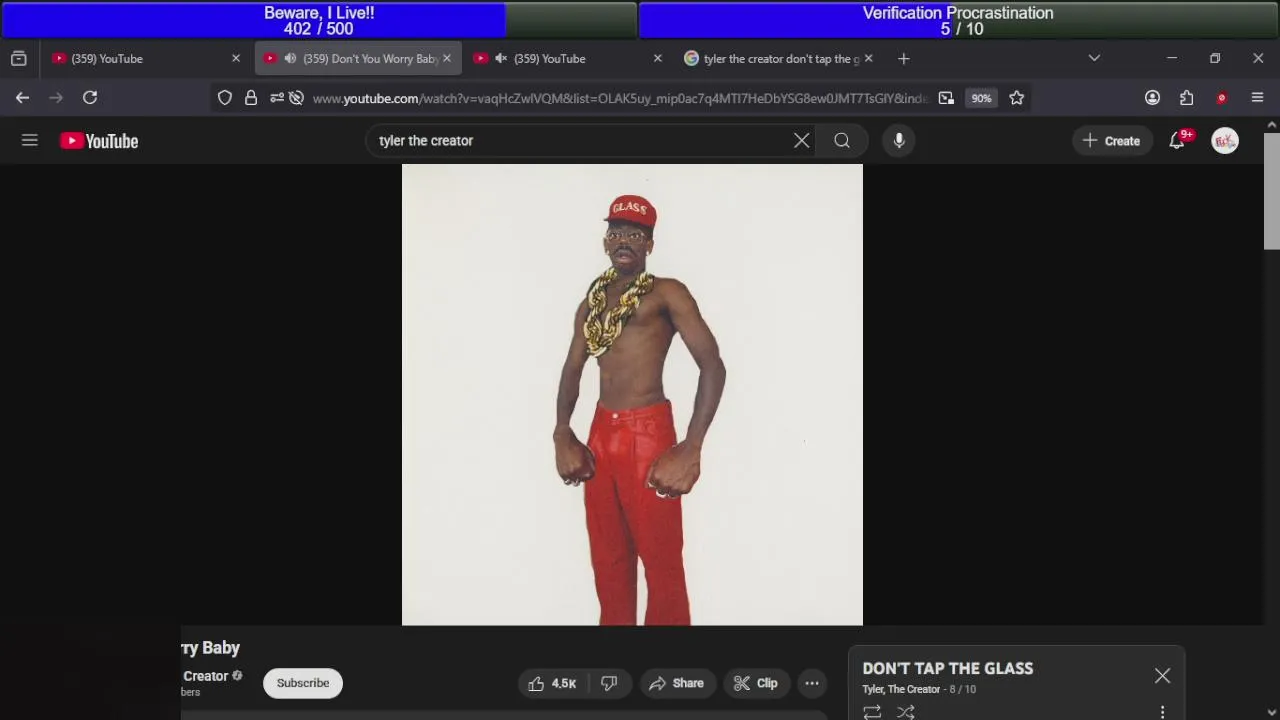Clear the YouTube search box text

point(802,141)
